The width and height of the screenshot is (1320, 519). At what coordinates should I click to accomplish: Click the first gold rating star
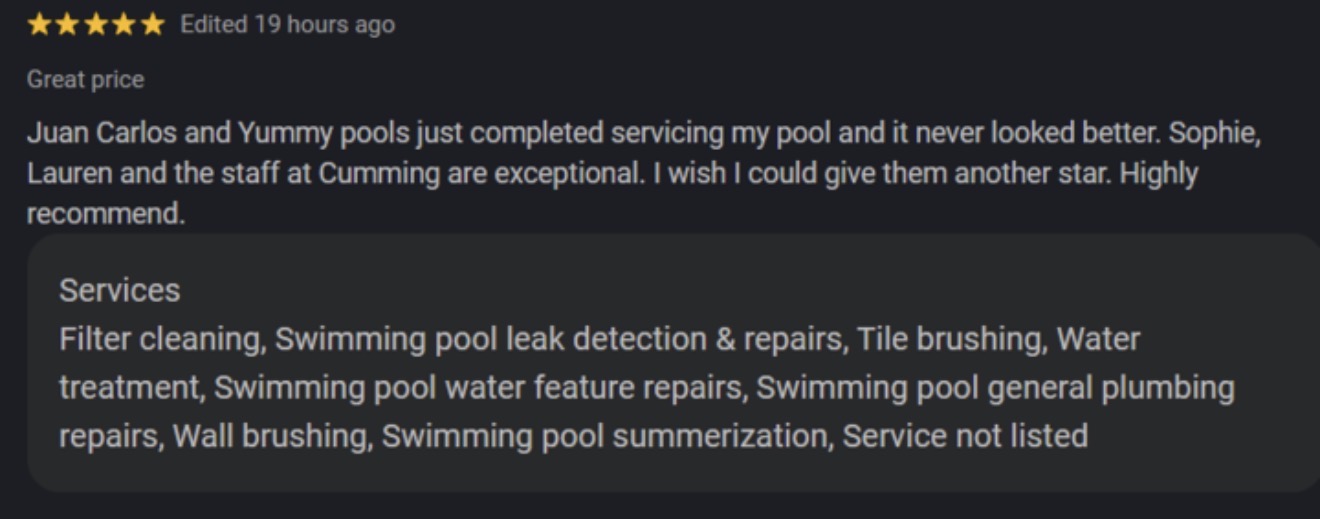click(x=40, y=25)
